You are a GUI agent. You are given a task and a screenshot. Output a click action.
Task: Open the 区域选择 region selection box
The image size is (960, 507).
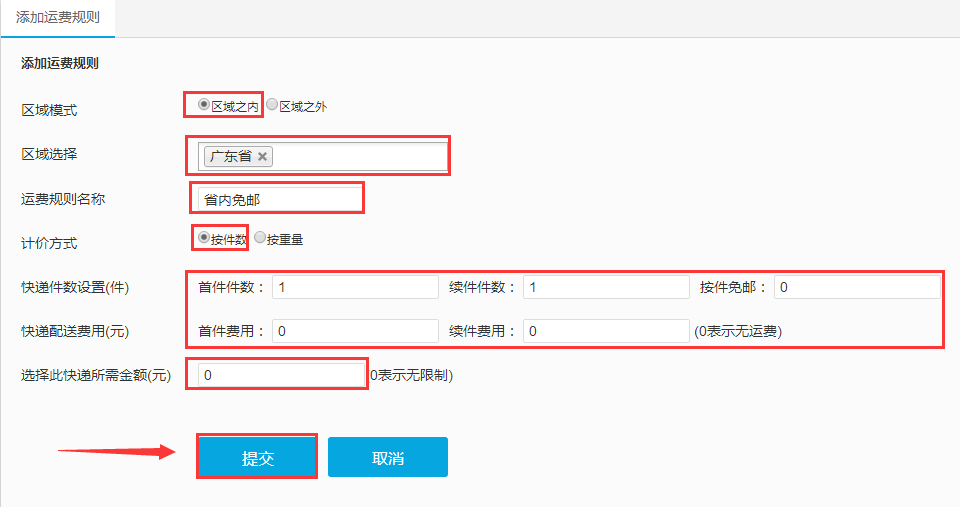point(360,157)
